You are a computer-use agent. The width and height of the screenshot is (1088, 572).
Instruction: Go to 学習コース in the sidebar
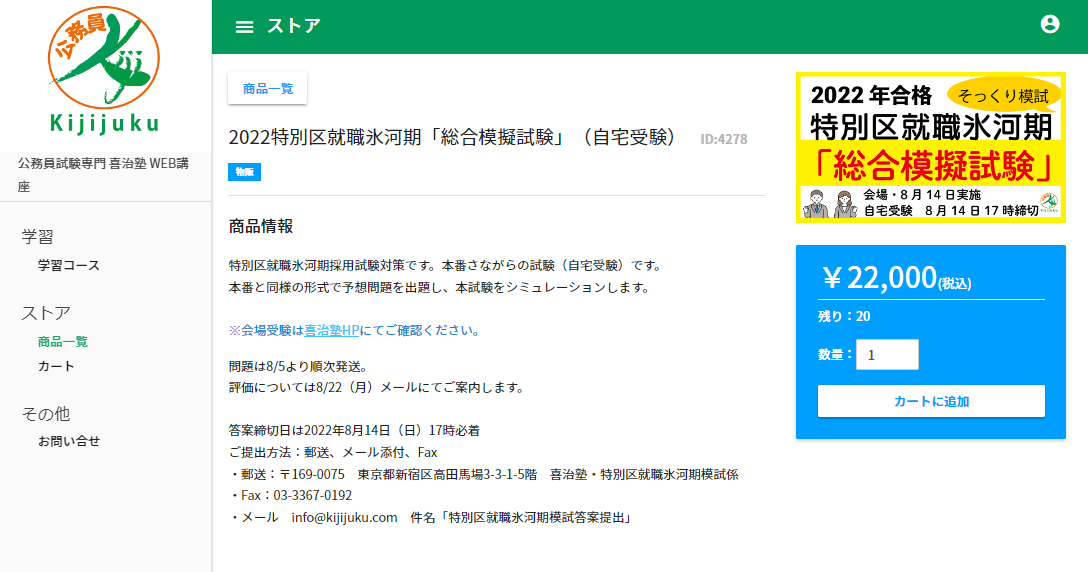[69, 266]
